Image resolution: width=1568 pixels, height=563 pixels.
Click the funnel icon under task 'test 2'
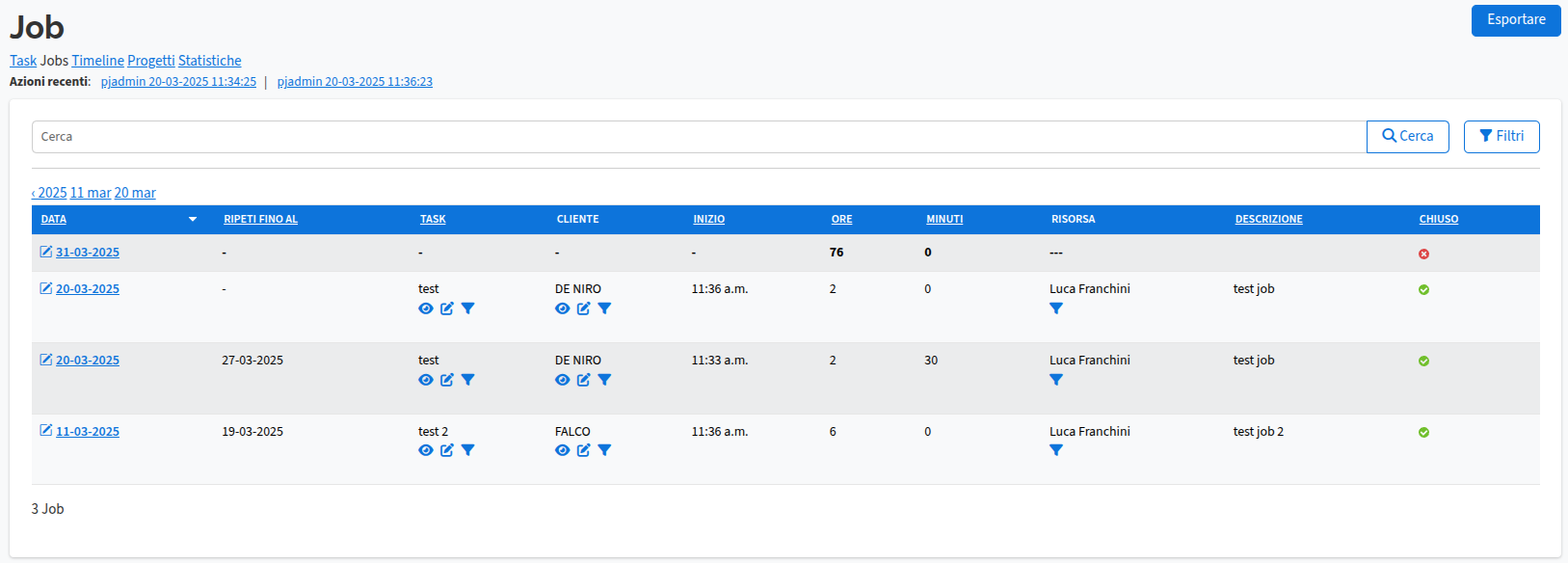467,450
